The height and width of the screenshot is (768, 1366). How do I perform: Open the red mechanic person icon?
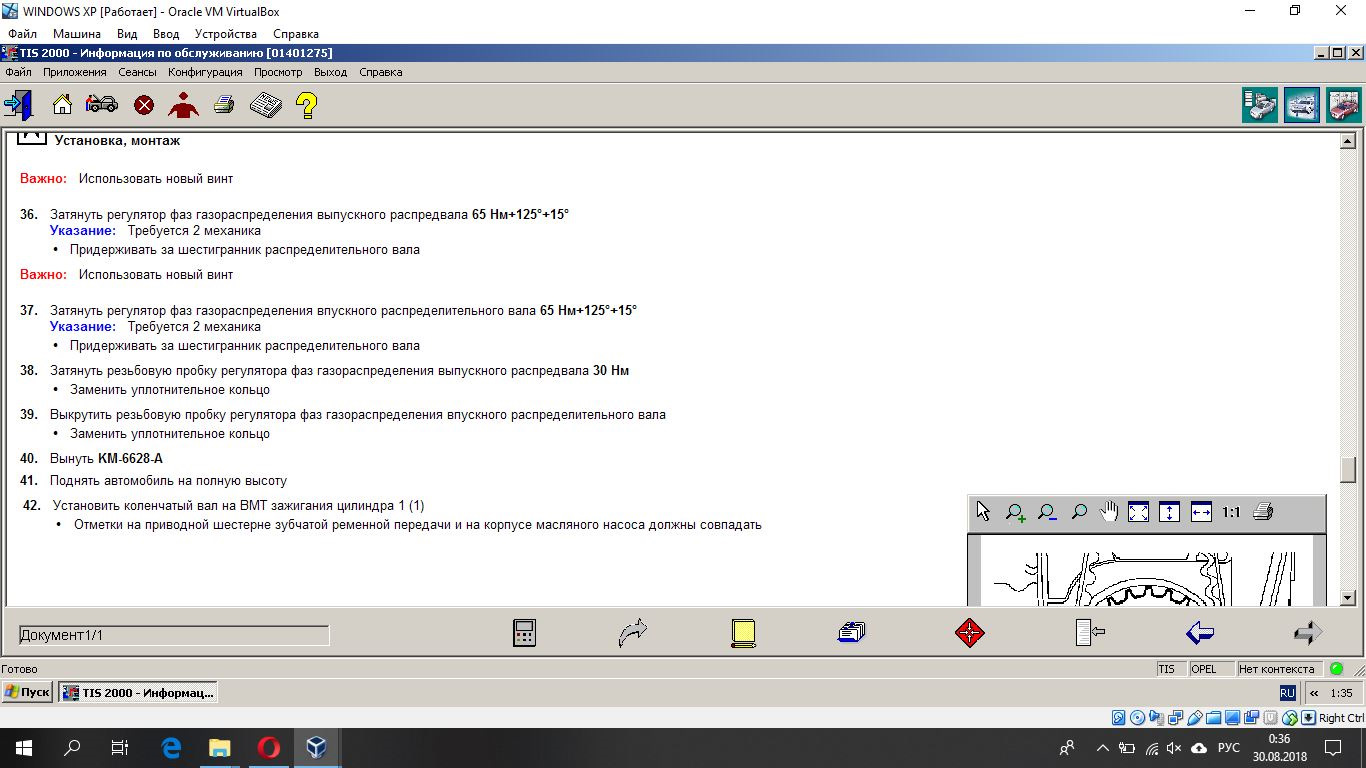(183, 104)
